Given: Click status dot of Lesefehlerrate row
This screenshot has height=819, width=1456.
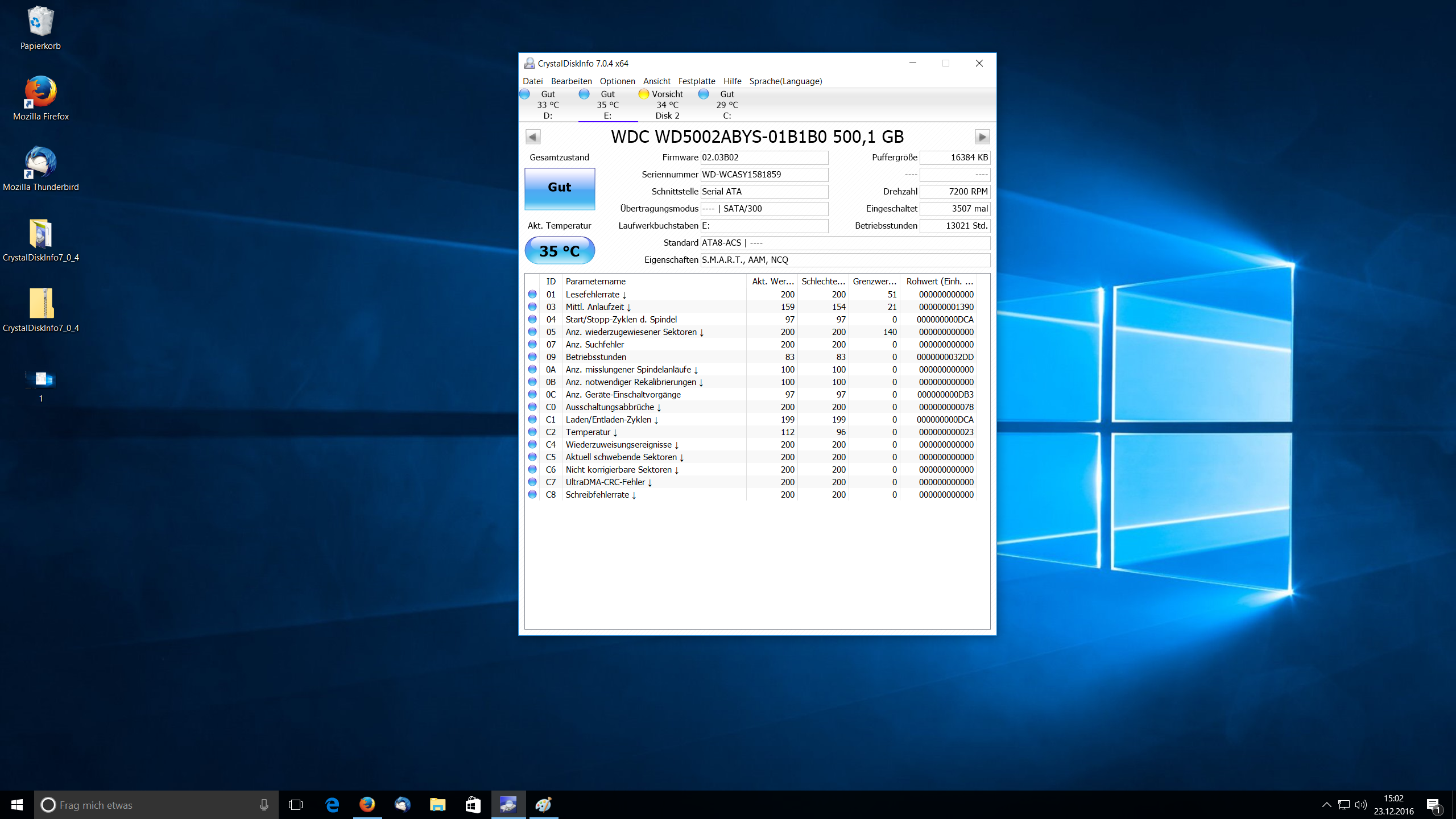Looking at the screenshot, I should click(532, 295).
